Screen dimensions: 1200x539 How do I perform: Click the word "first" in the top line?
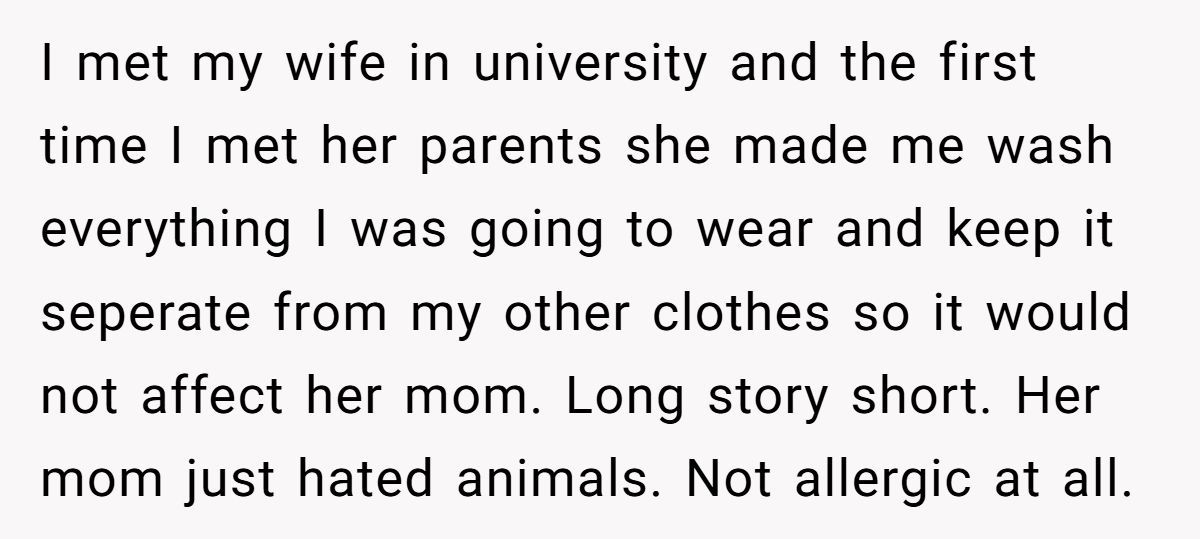click(x=986, y=66)
